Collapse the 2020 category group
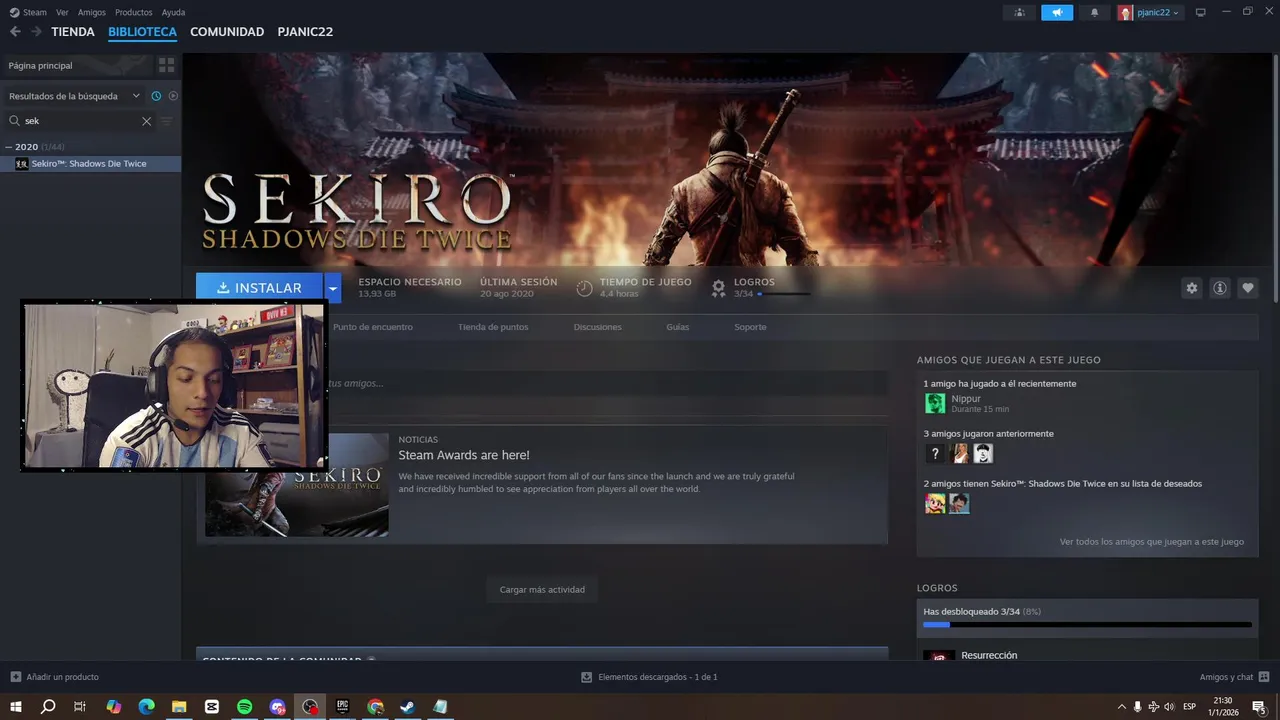Image resolution: width=1280 pixels, height=720 pixels. (x=9, y=147)
